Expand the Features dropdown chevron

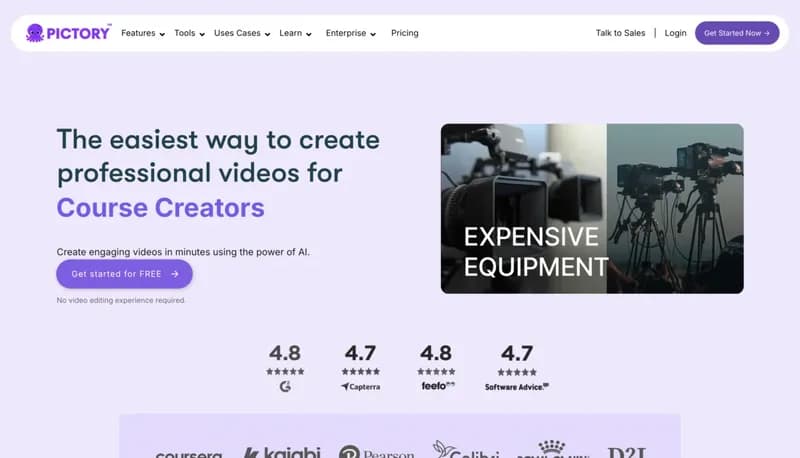[162, 34]
